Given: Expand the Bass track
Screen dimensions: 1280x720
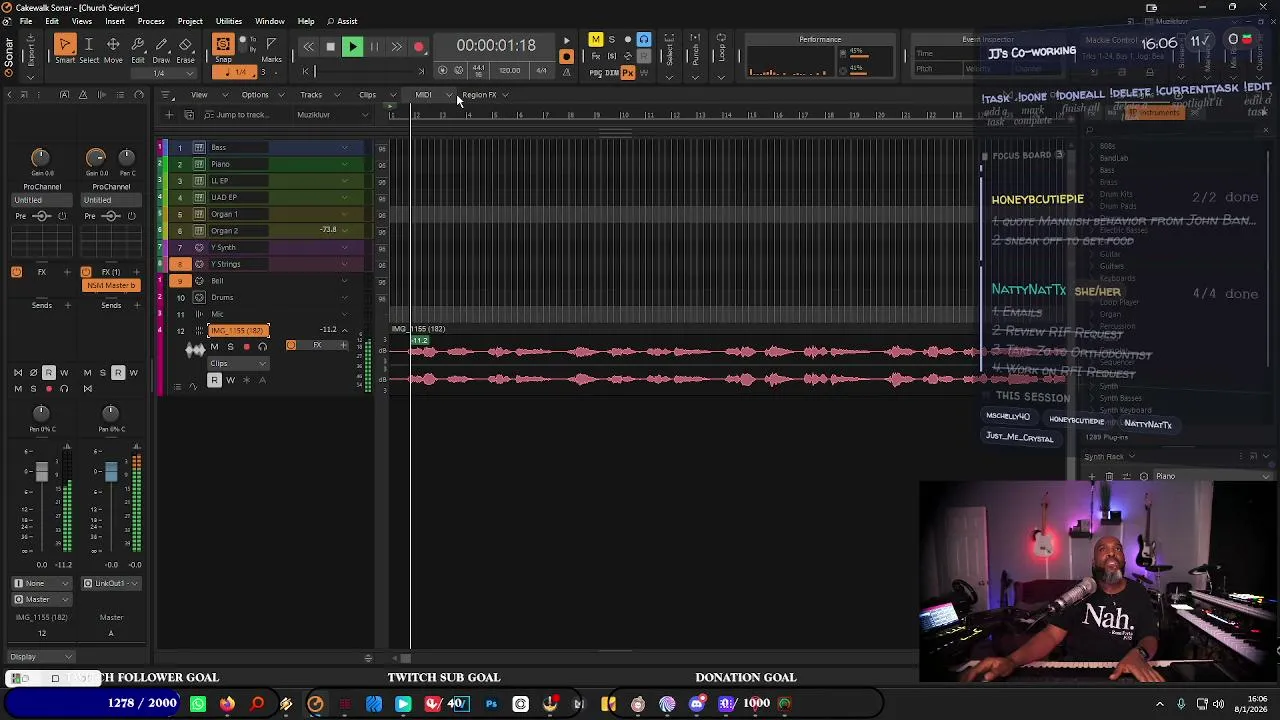Looking at the screenshot, I should (345, 148).
